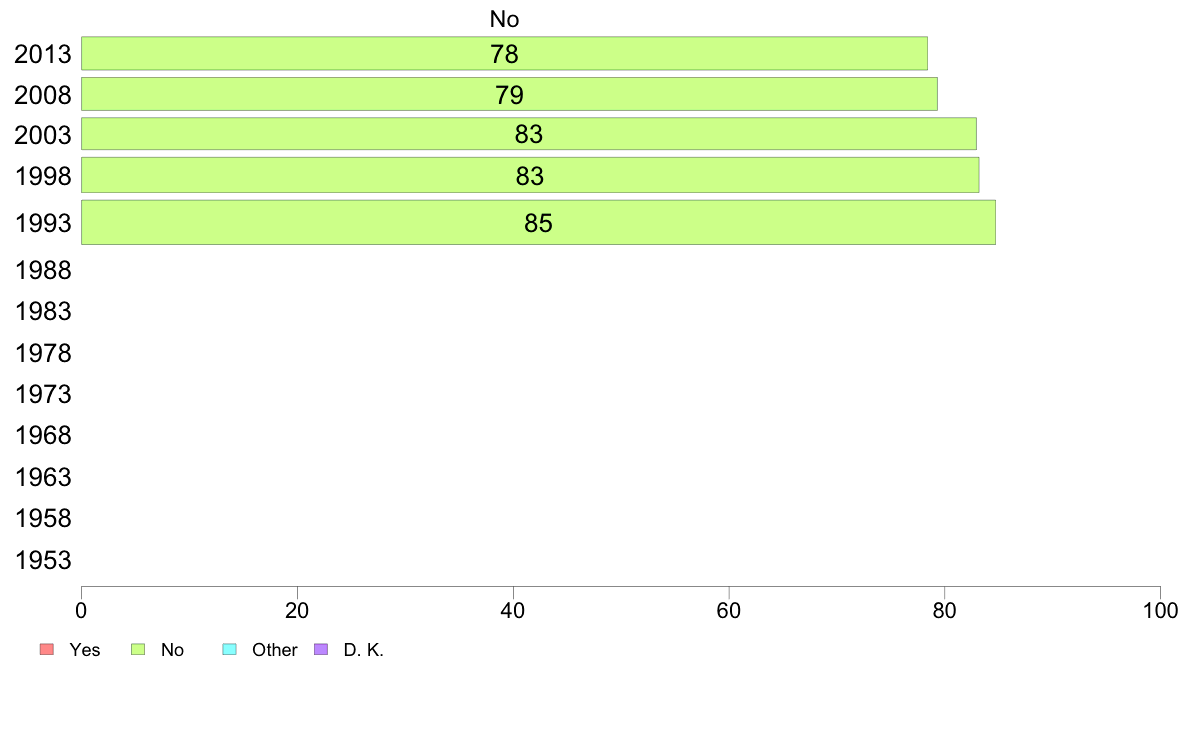Click the purple D. K. legend swatch

[321, 650]
